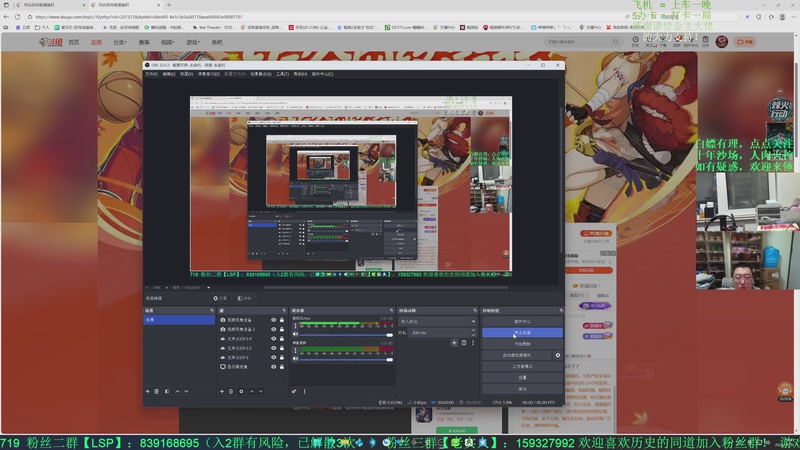Image resolution: width=800 pixels, height=450 pixels.
Task: Move the selected scene up
Action: tap(177, 391)
